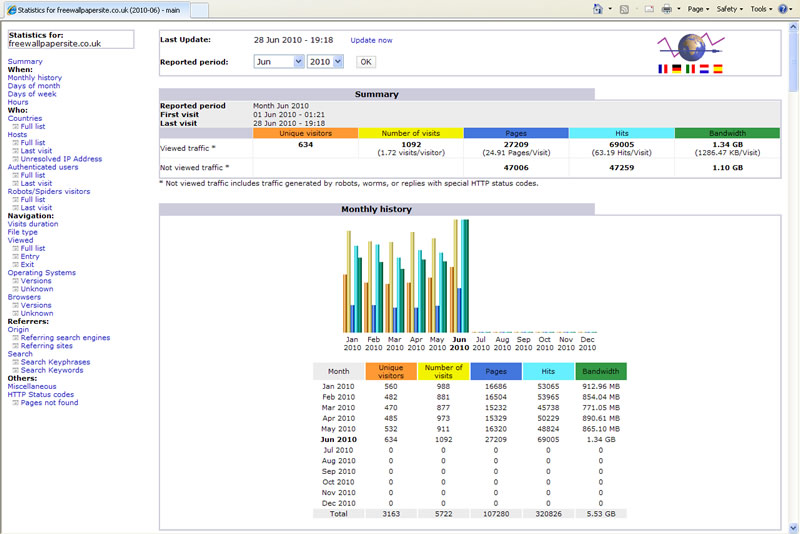This screenshot has width=800, height=534.
Task: Click the Italian flag icon
Action: point(690,69)
